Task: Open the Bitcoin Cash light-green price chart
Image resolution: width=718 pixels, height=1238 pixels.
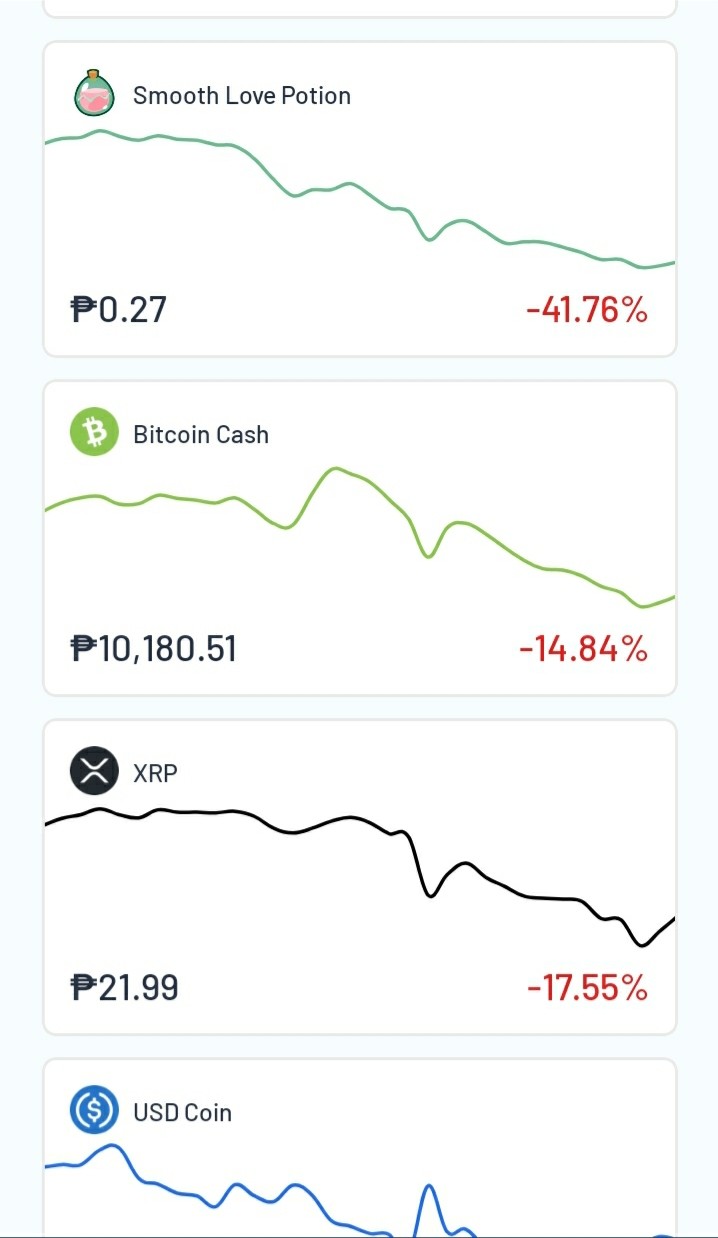Action: pos(360,537)
